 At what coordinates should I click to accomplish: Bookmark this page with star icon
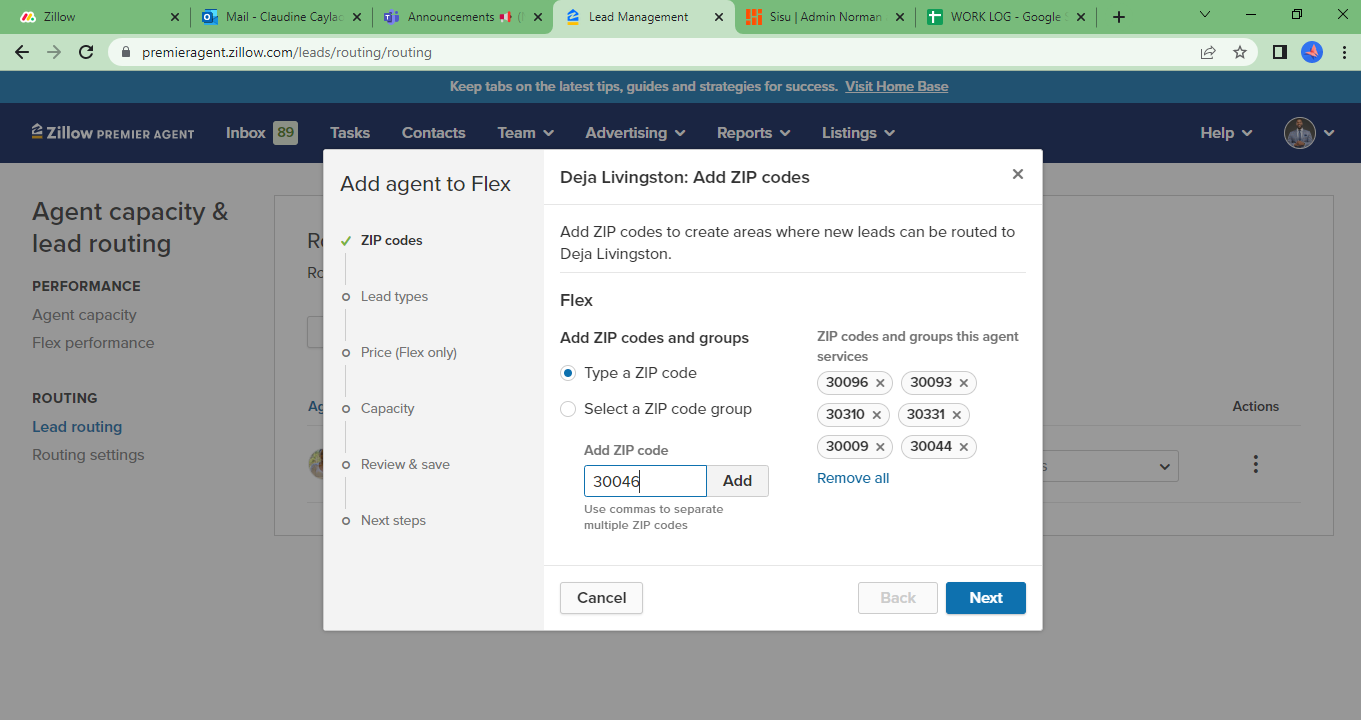tap(1240, 52)
